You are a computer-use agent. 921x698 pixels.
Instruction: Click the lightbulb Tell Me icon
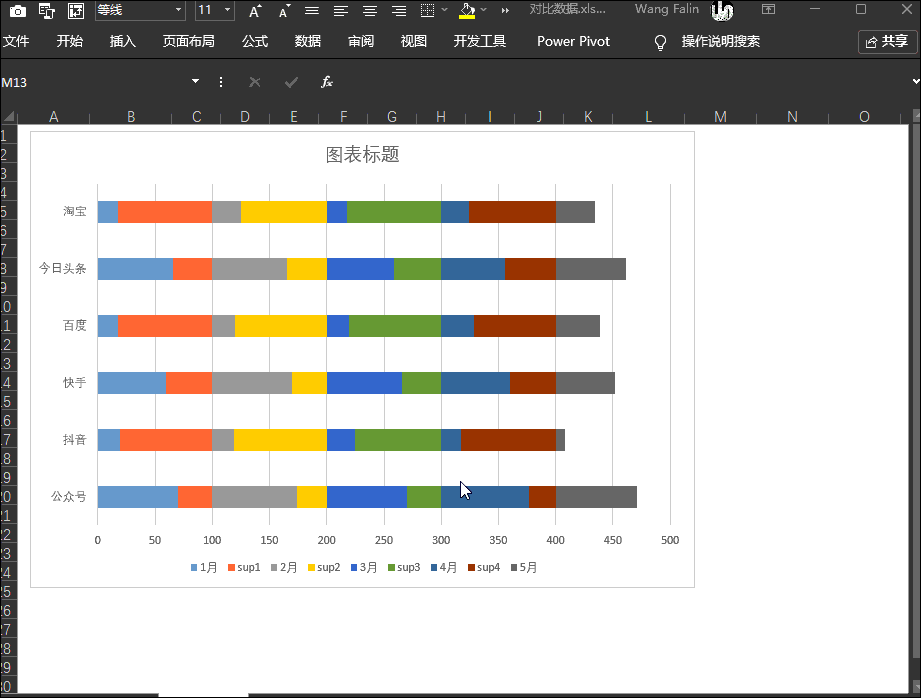coord(660,42)
